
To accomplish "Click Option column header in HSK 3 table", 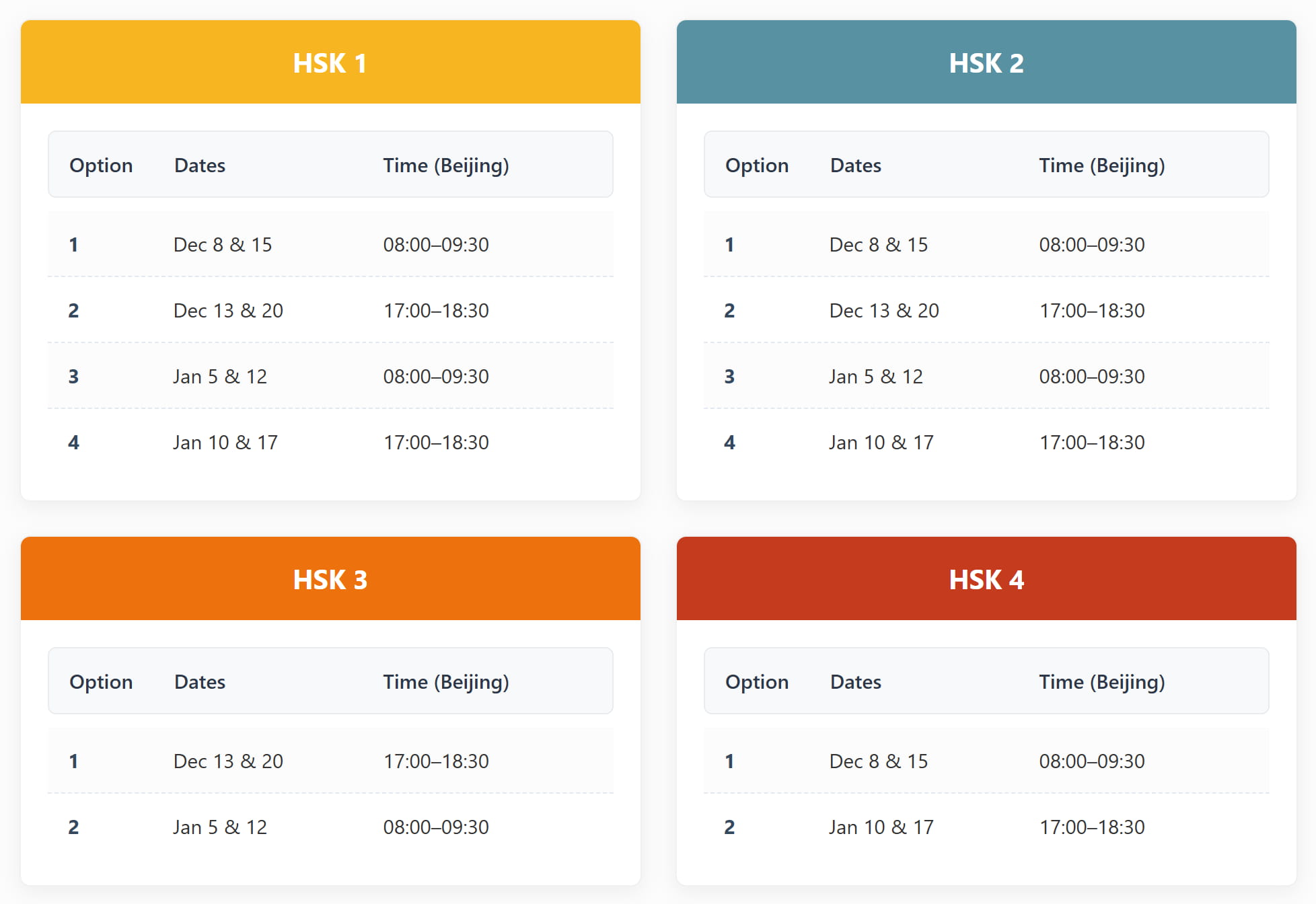I will [101, 681].
